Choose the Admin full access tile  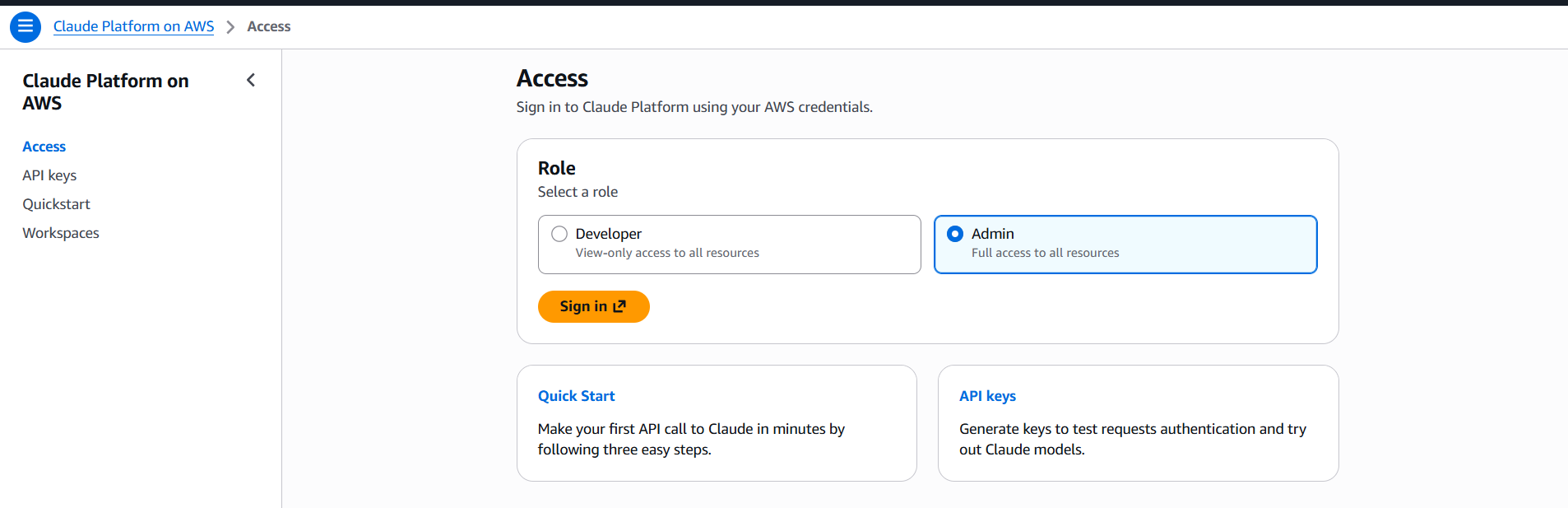[x=1125, y=245]
